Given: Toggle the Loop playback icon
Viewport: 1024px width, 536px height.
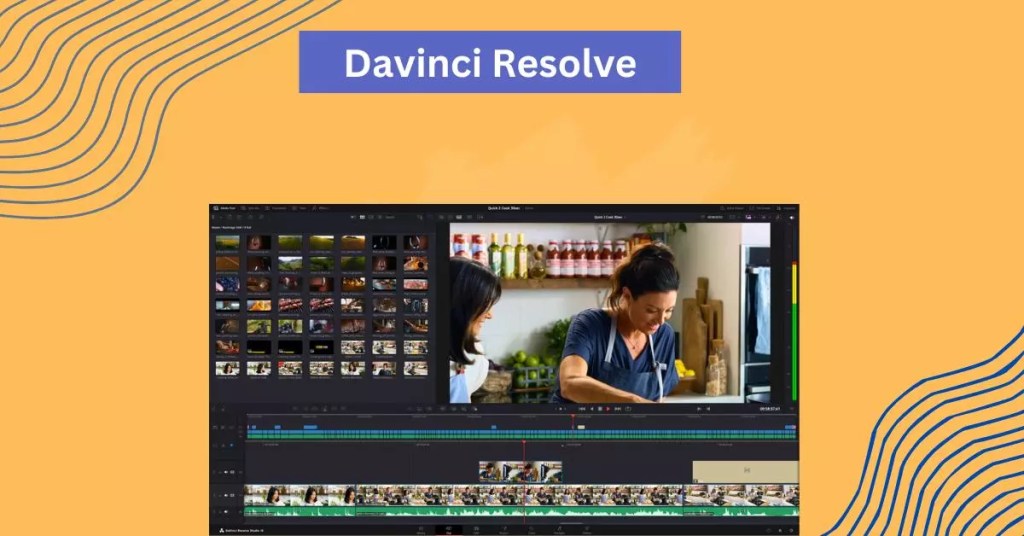Looking at the screenshot, I should click(x=628, y=409).
